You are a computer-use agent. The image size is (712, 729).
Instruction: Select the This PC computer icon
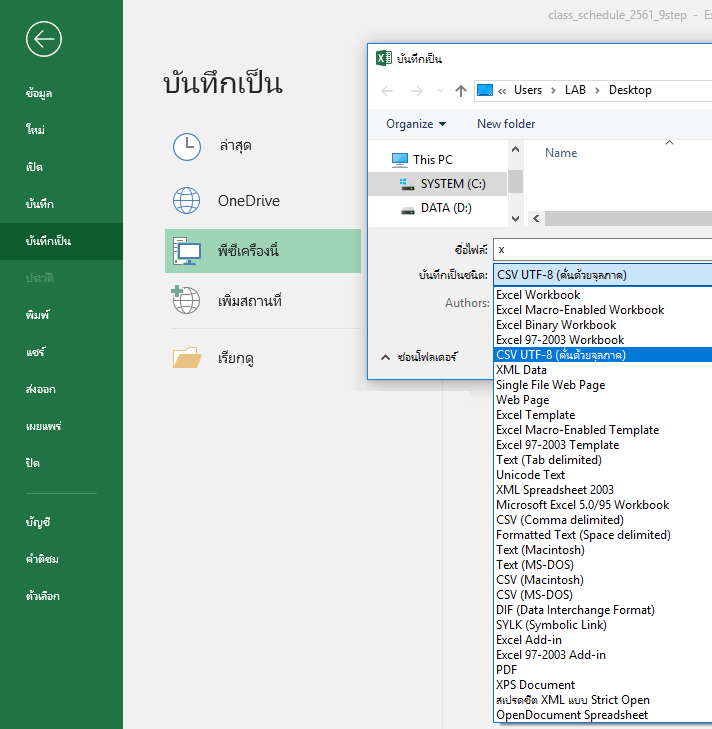tap(187, 250)
